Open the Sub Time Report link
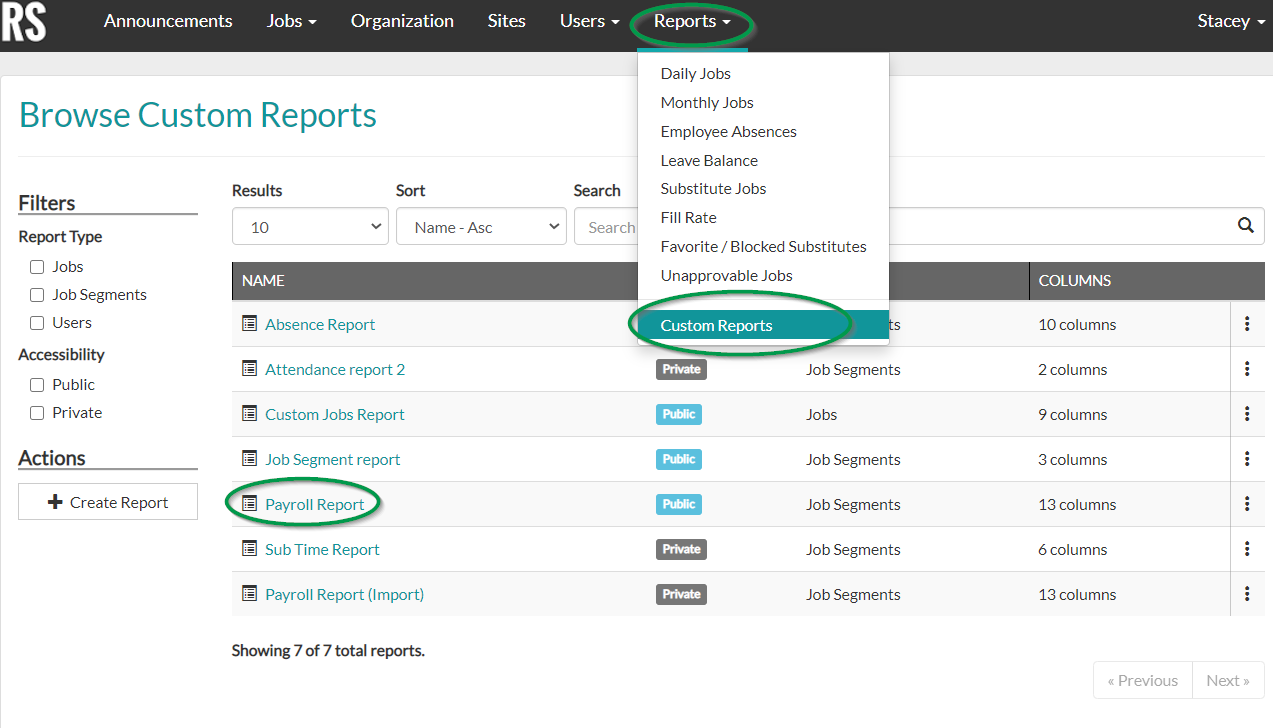1273x728 pixels. [322, 549]
